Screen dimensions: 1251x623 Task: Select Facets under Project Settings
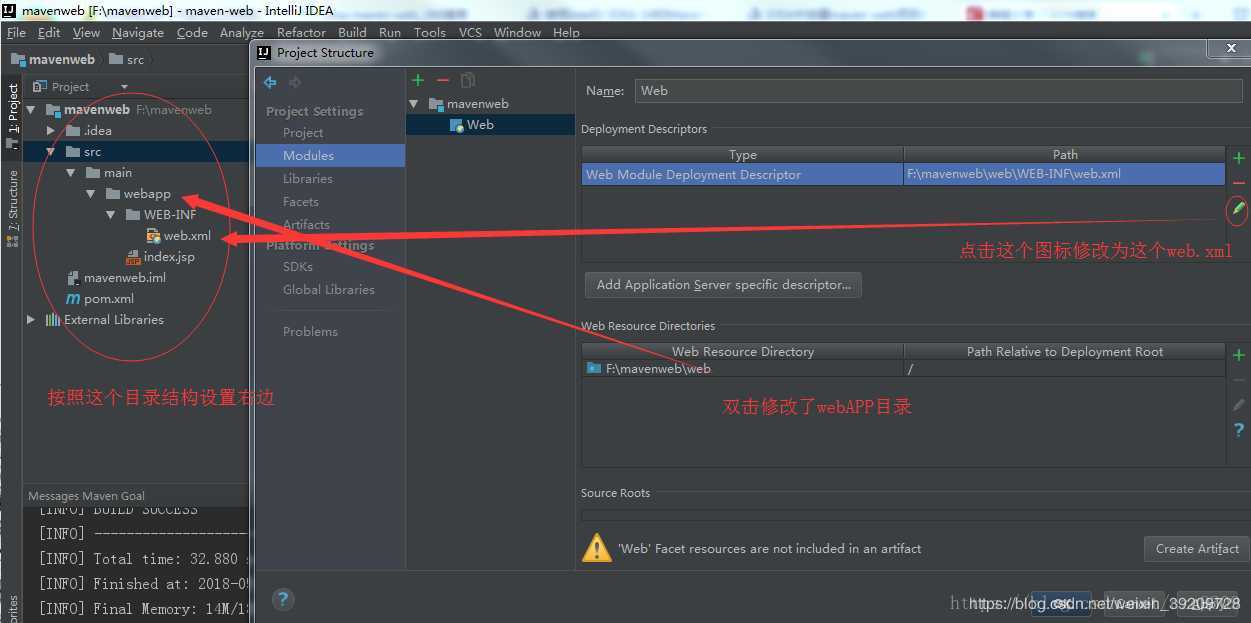pos(301,201)
